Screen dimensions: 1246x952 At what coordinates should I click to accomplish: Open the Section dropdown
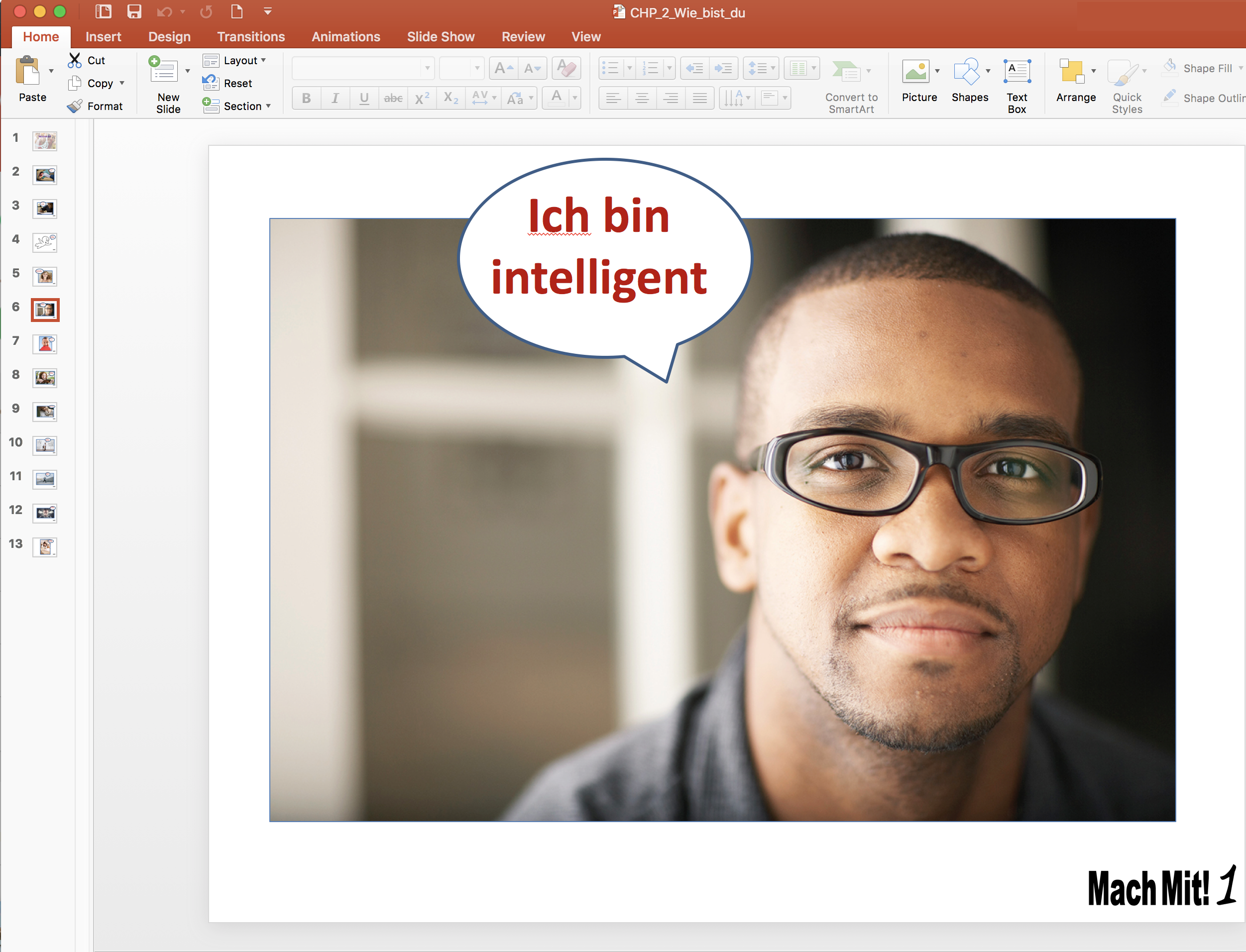pyautogui.click(x=237, y=106)
